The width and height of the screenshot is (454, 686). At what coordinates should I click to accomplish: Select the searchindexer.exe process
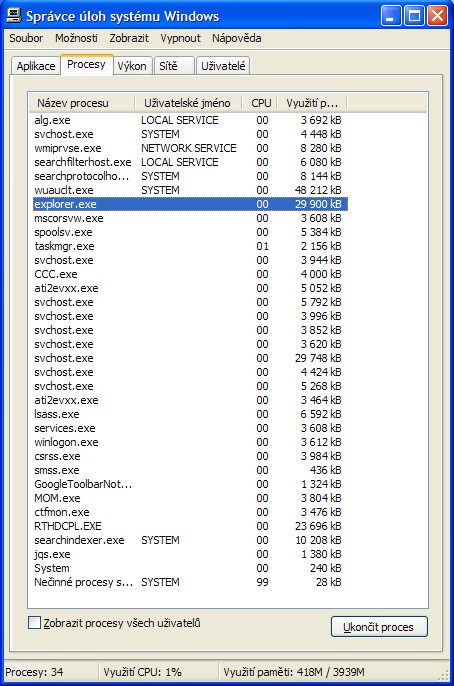coord(190,540)
